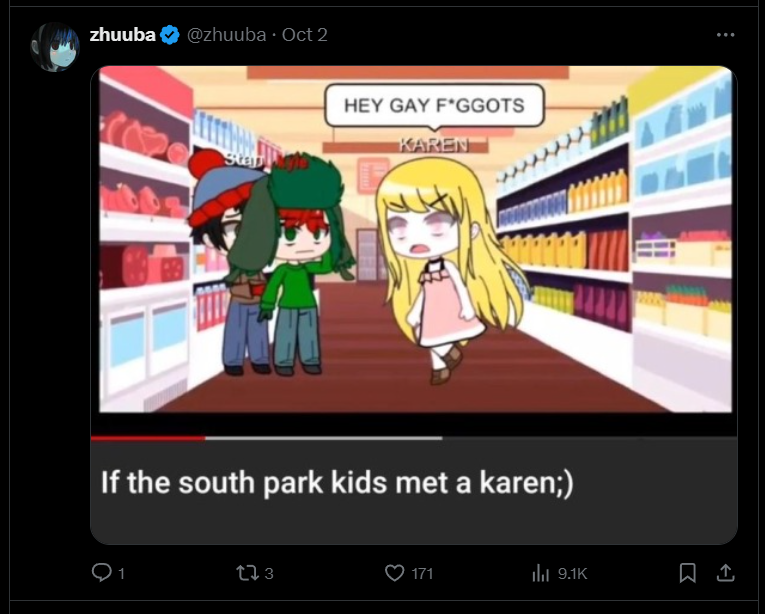Image resolution: width=765 pixels, height=614 pixels.
Task: Repost using the retweet arrows icon
Action: pos(247,573)
